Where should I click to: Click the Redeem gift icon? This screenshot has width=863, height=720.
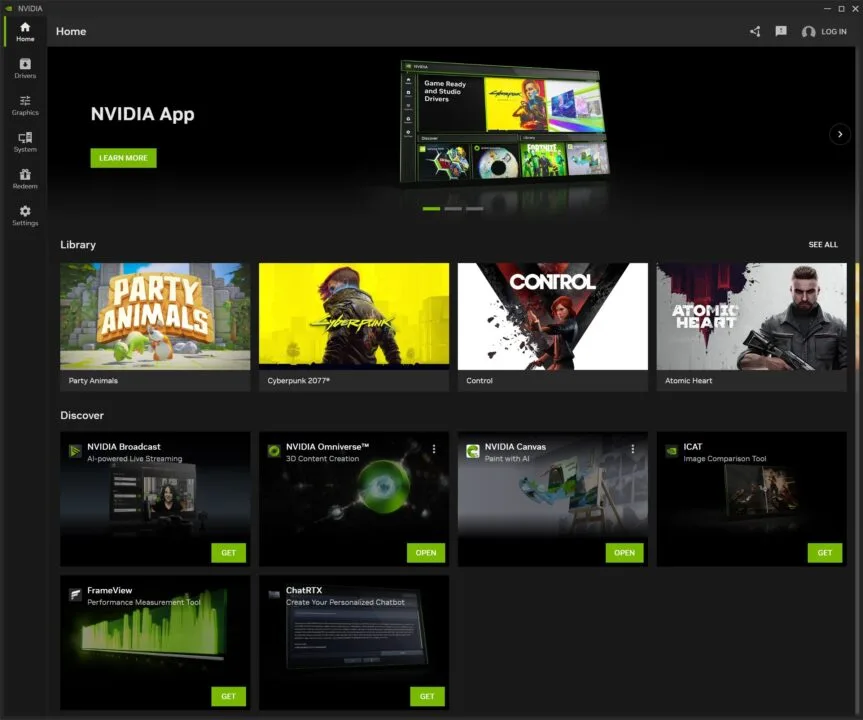(x=24, y=179)
